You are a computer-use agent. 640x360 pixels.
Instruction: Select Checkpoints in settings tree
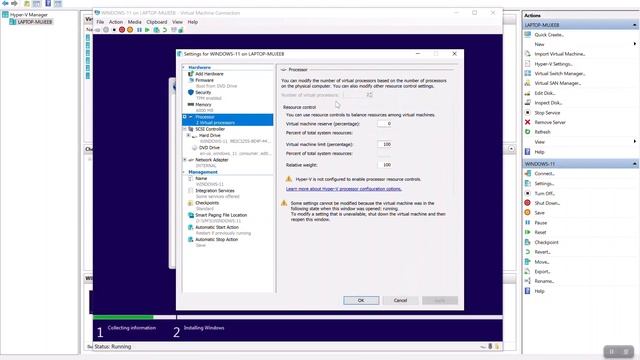tap(207, 203)
